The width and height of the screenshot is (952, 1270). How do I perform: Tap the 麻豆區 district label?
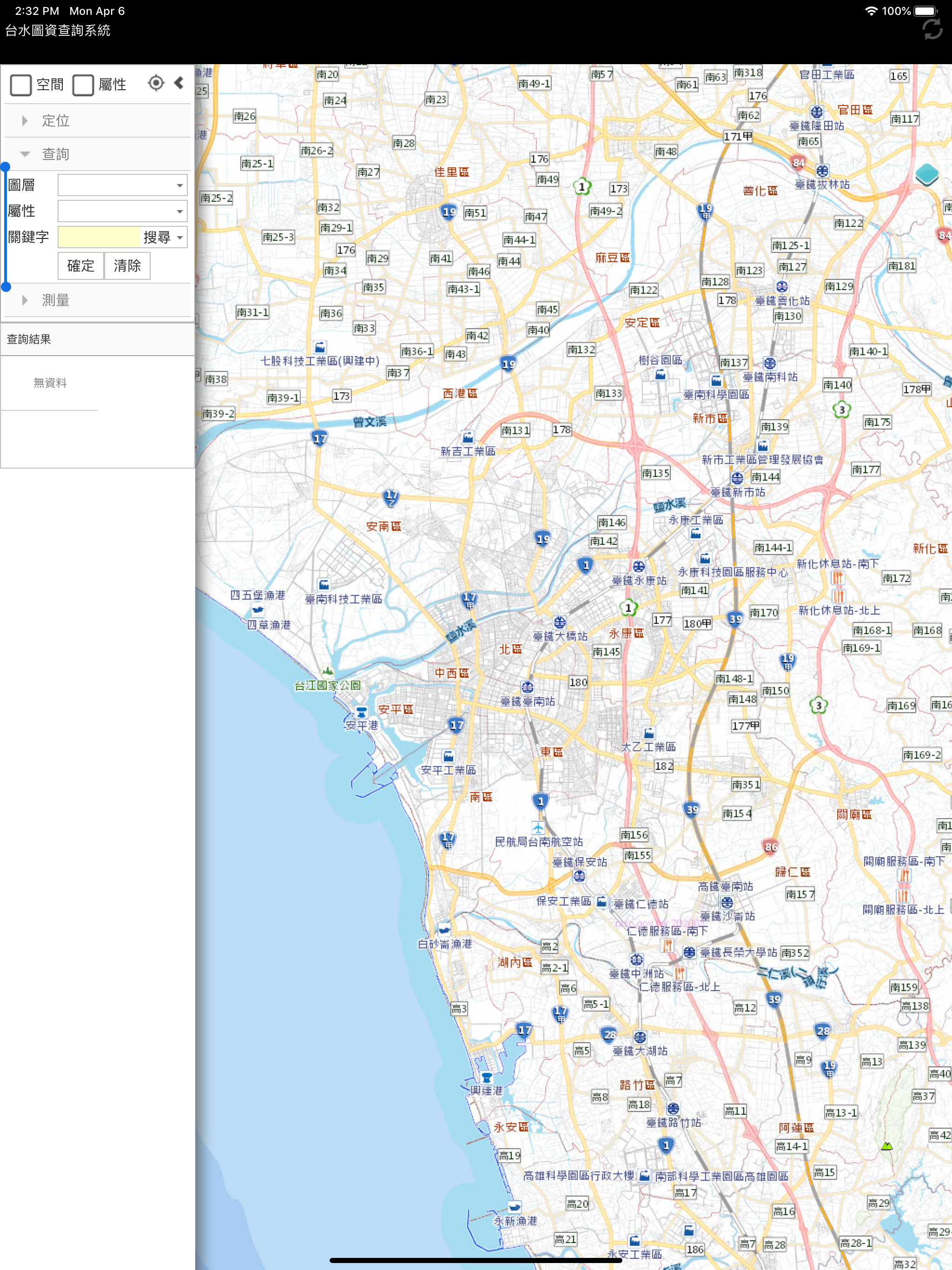612,257
